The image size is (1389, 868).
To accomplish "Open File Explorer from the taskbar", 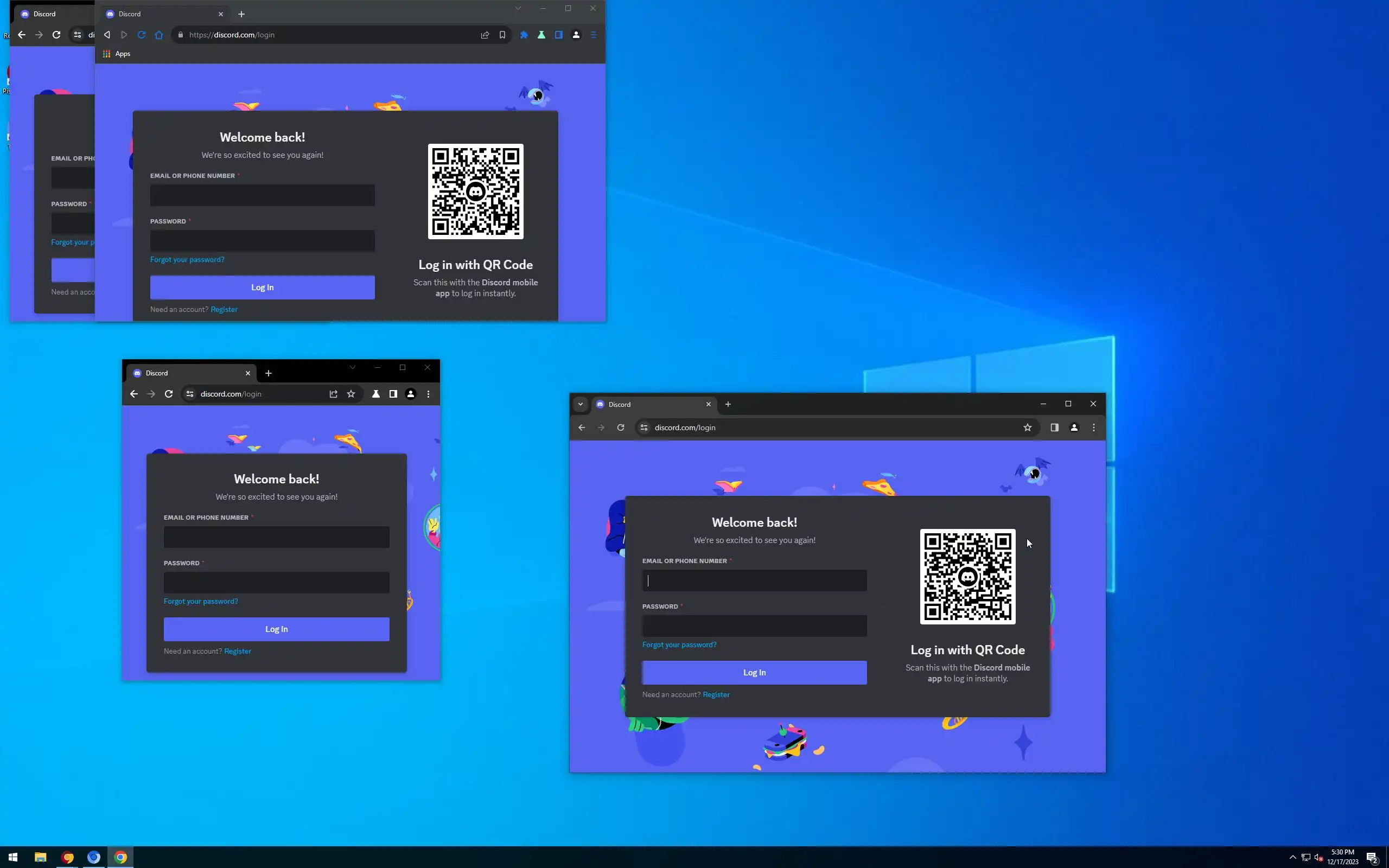I will pyautogui.click(x=40, y=858).
